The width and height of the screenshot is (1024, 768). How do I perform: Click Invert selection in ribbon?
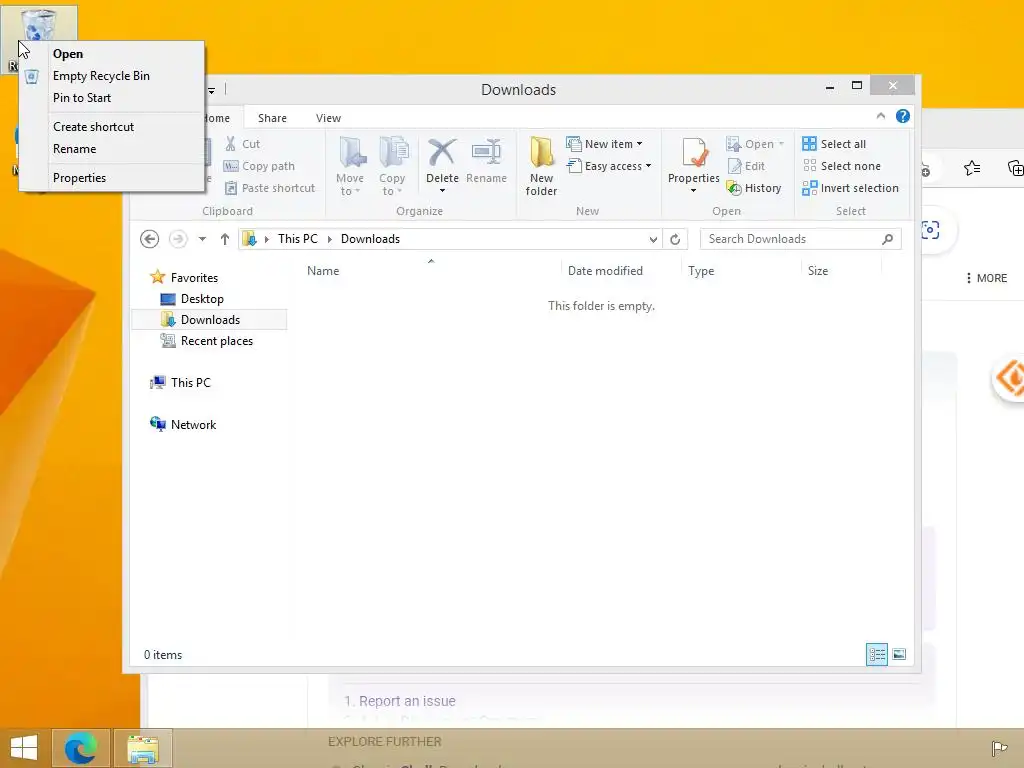[x=850, y=188]
